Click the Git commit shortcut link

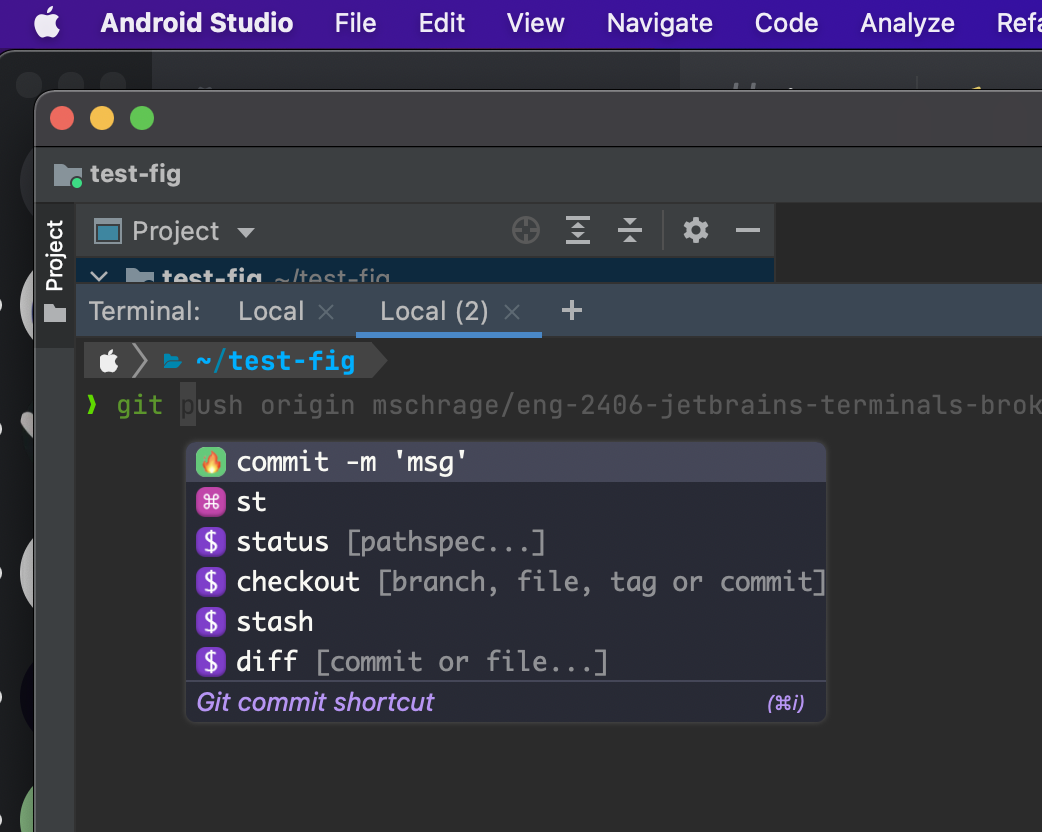313,702
